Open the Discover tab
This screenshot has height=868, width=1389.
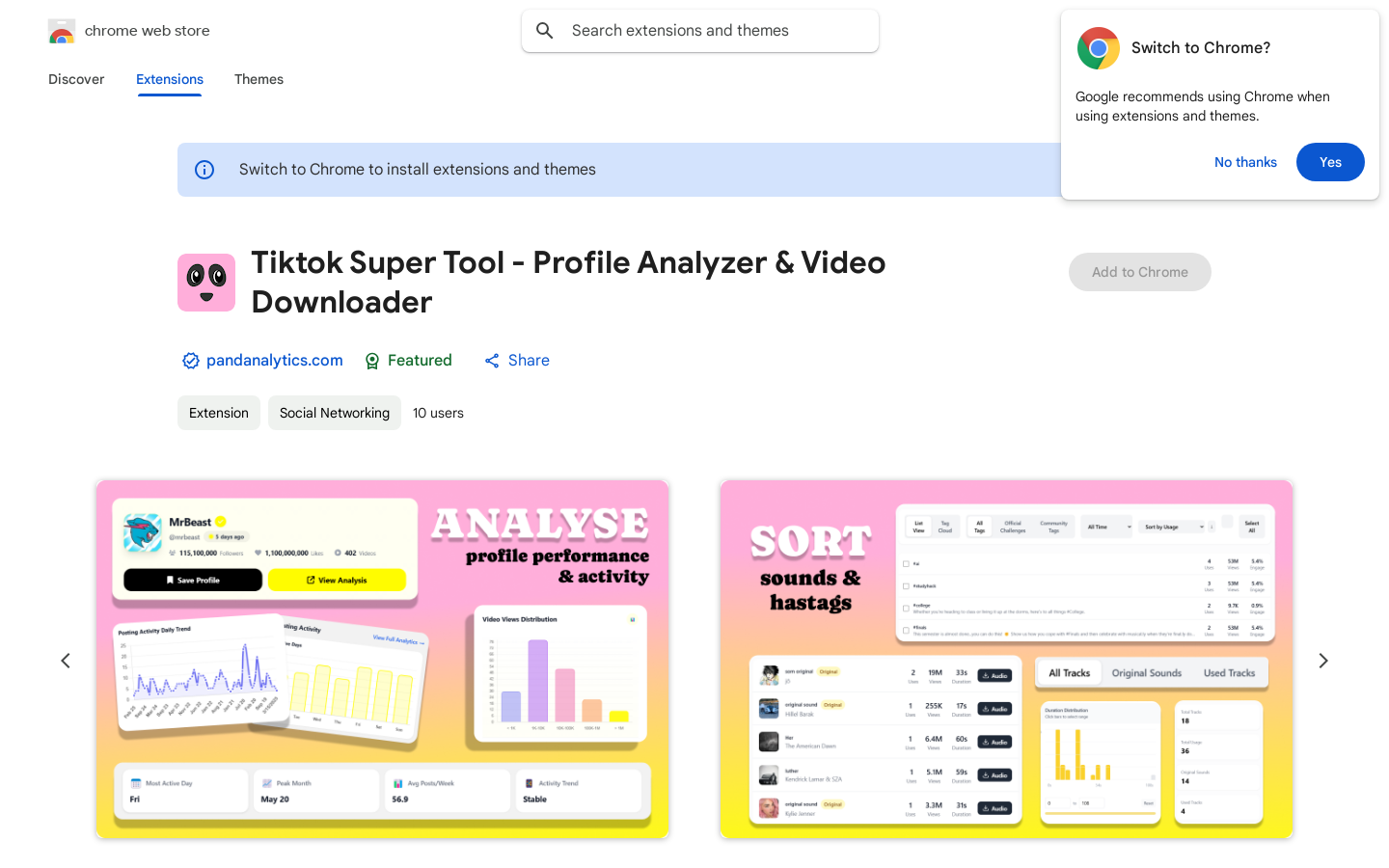(76, 79)
